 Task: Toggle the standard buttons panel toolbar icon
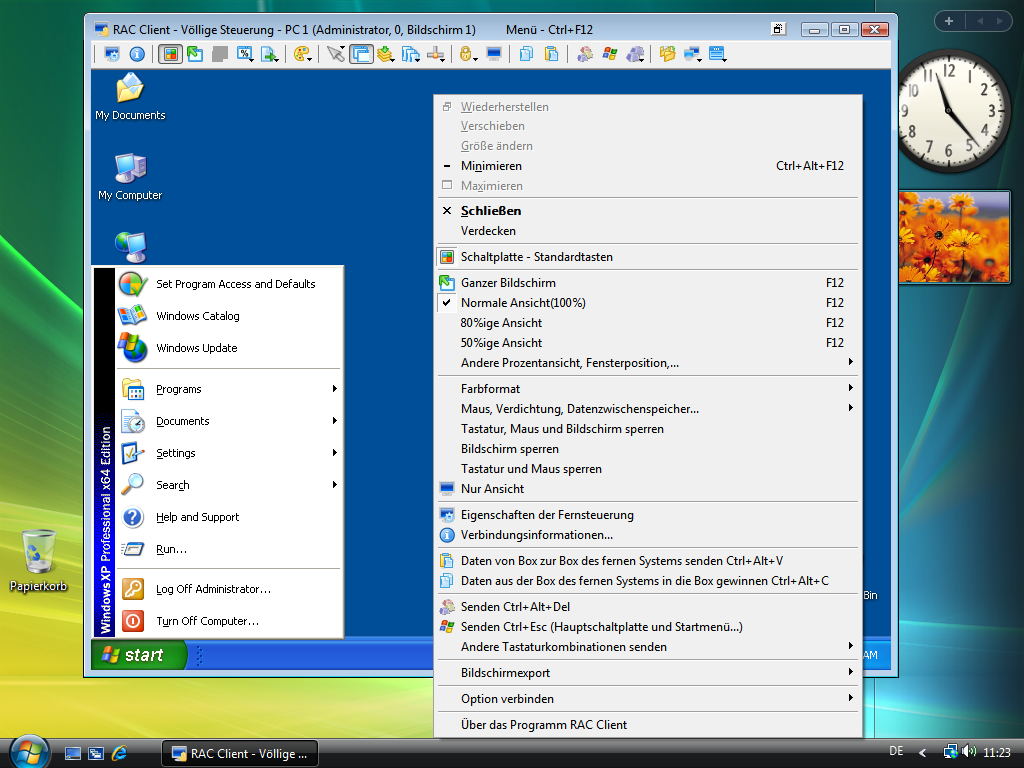(170, 54)
